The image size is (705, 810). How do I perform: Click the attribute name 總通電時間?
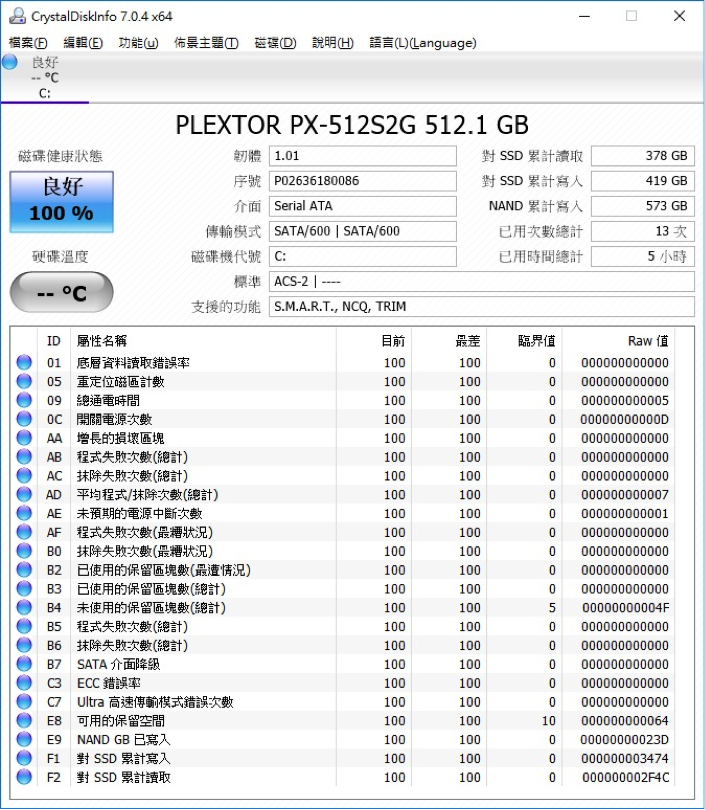(x=108, y=400)
